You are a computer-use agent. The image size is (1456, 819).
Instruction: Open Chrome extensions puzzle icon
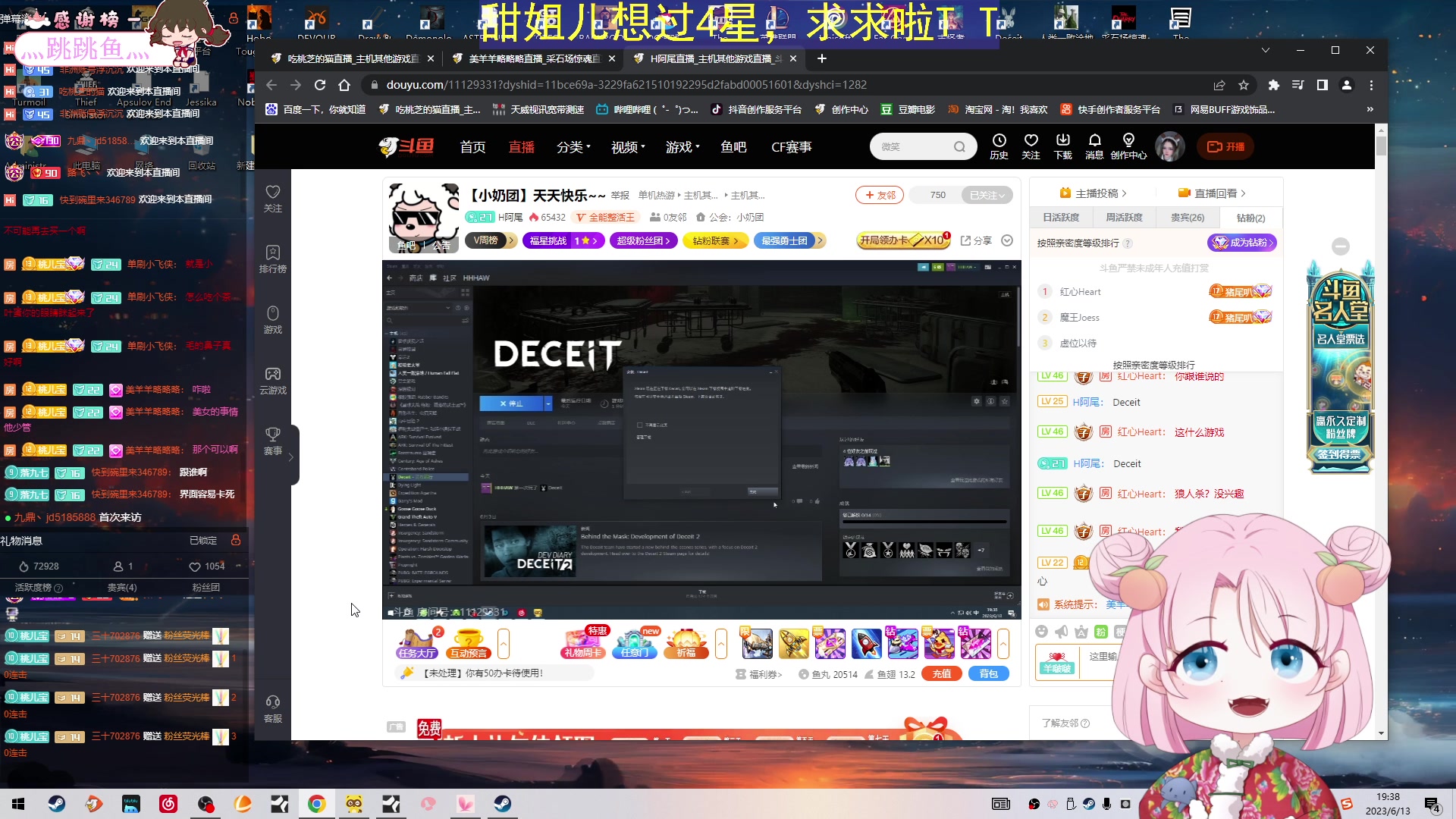point(1273,85)
